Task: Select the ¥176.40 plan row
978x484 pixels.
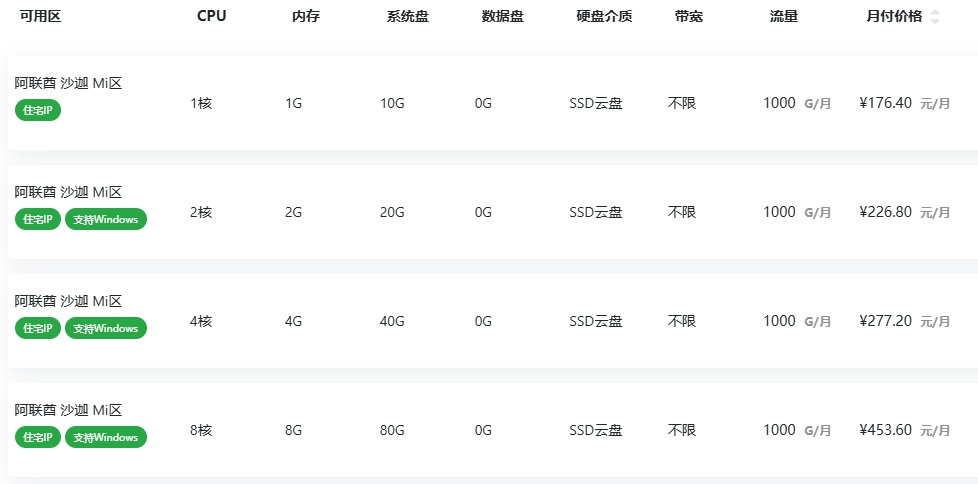Action: (x=493, y=103)
